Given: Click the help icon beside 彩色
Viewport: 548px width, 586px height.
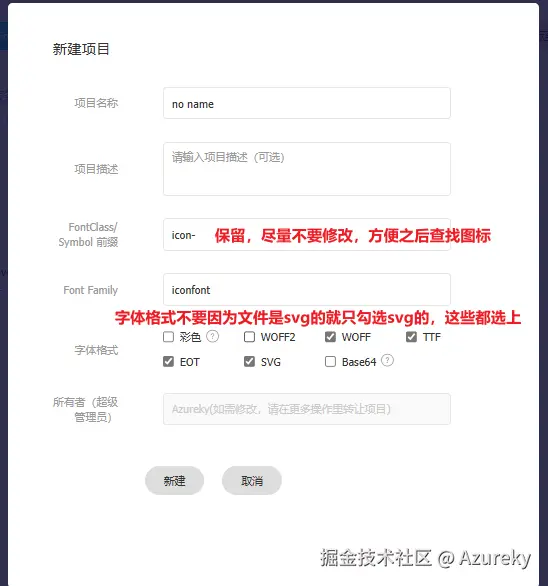Looking at the screenshot, I should (x=212, y=336).
